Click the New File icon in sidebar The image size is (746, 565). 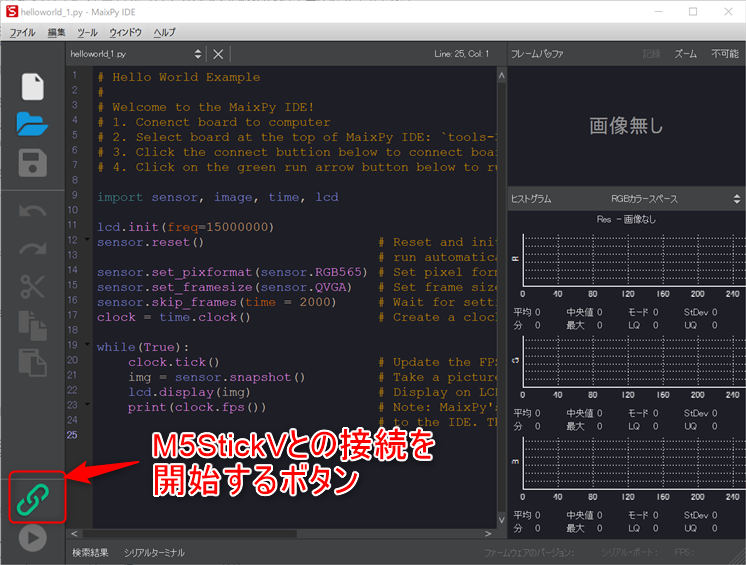point(33,85)
